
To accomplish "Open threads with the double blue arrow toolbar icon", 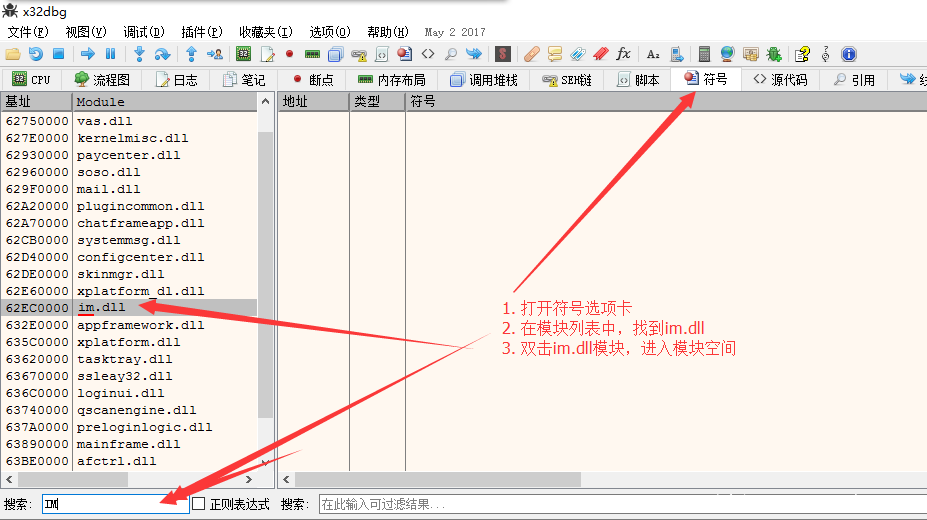I will [x=474, y=54].
